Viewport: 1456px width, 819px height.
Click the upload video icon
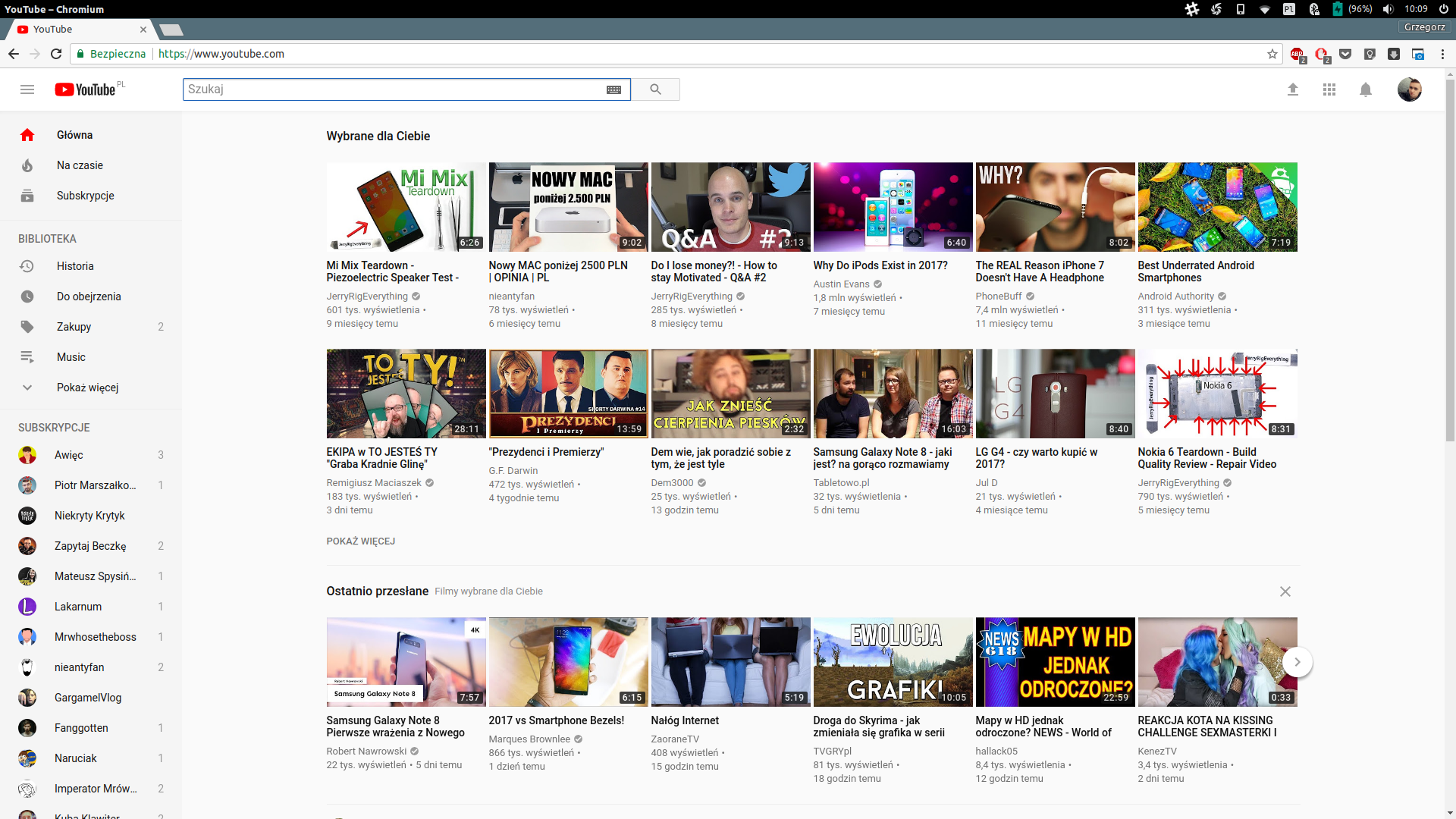pos(1293,89)
